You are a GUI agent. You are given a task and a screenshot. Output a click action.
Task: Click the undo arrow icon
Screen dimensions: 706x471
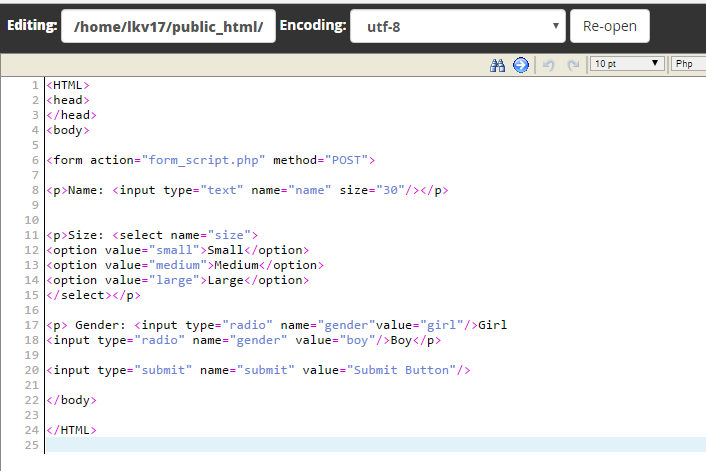tap(548, 65)
